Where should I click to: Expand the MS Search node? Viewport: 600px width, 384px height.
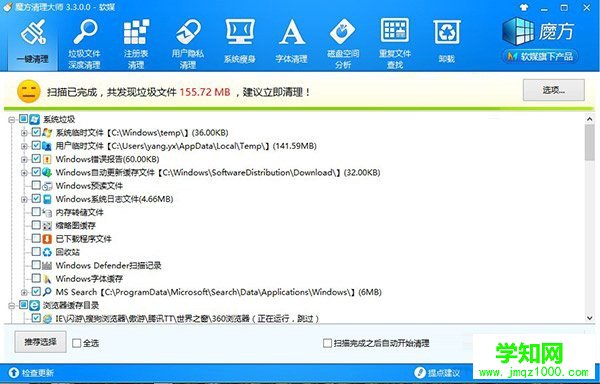(x=24, y=293)
